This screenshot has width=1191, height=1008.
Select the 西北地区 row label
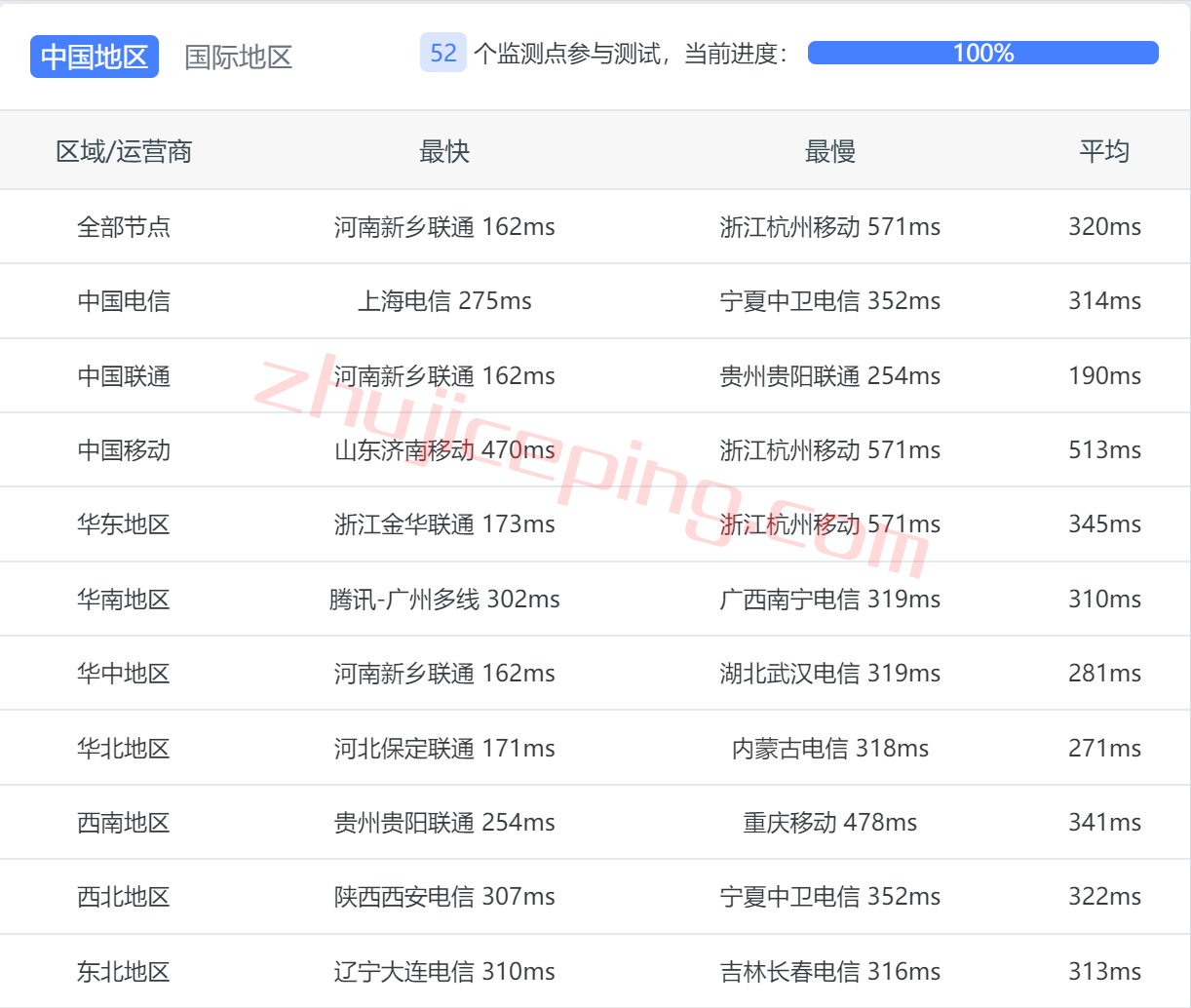[x=124, y=896]
